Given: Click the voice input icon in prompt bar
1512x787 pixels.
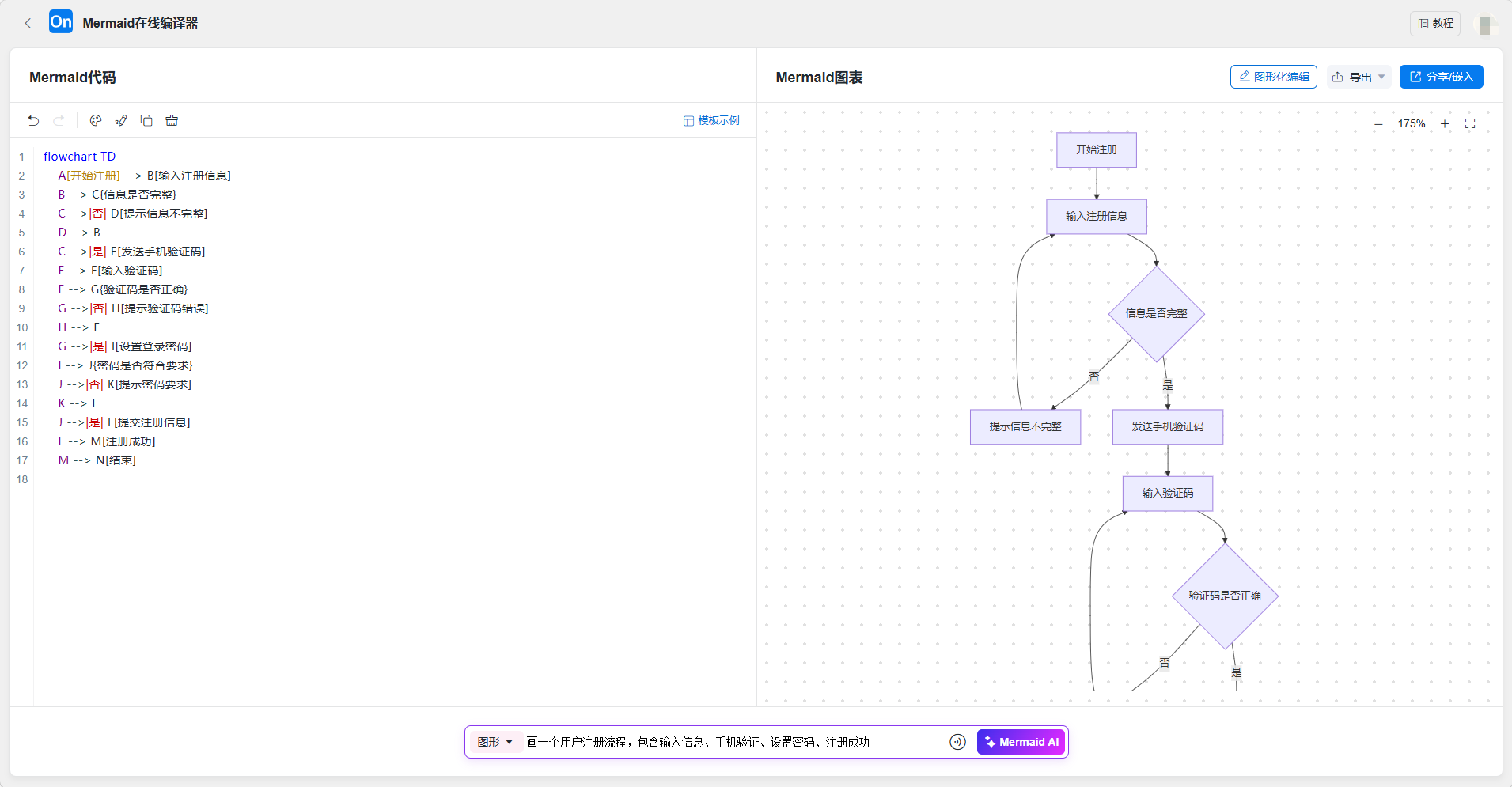Looking at the screenshot, I should 957,742.
